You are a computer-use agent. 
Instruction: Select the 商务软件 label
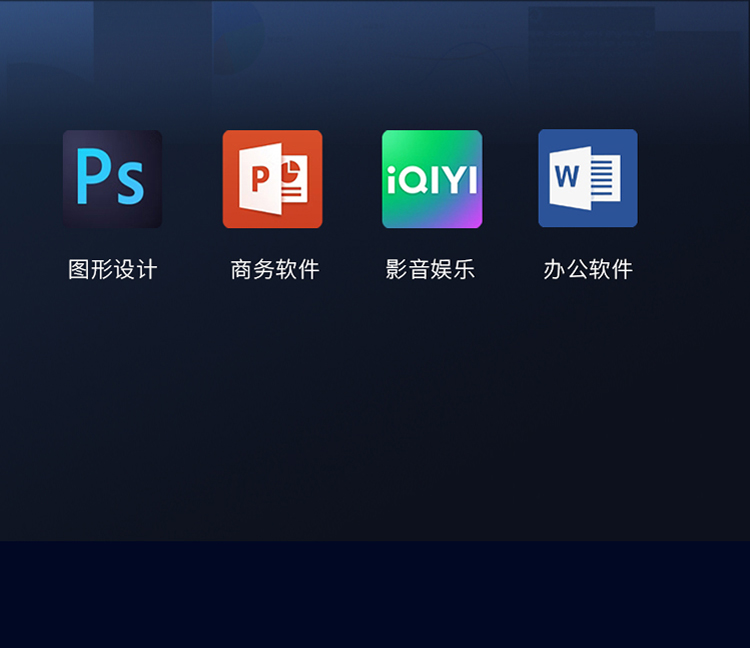(x=275, y=269)
